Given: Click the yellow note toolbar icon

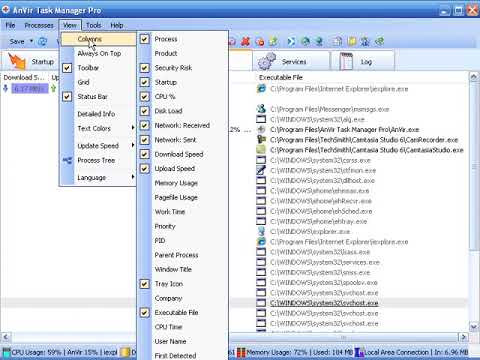Looking at the screenshot, I should [x=352, y=42].
